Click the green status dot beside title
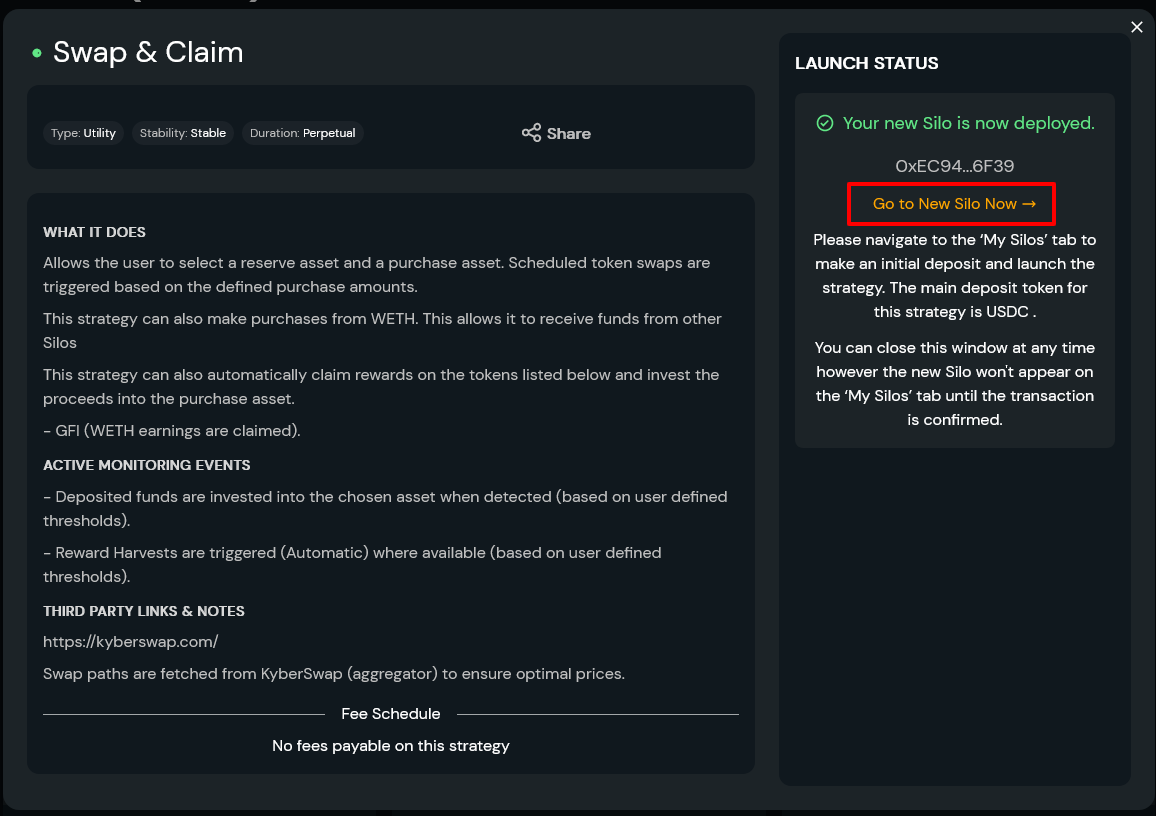This screenshot has width=1156, height=816. (x=37, y=53)
